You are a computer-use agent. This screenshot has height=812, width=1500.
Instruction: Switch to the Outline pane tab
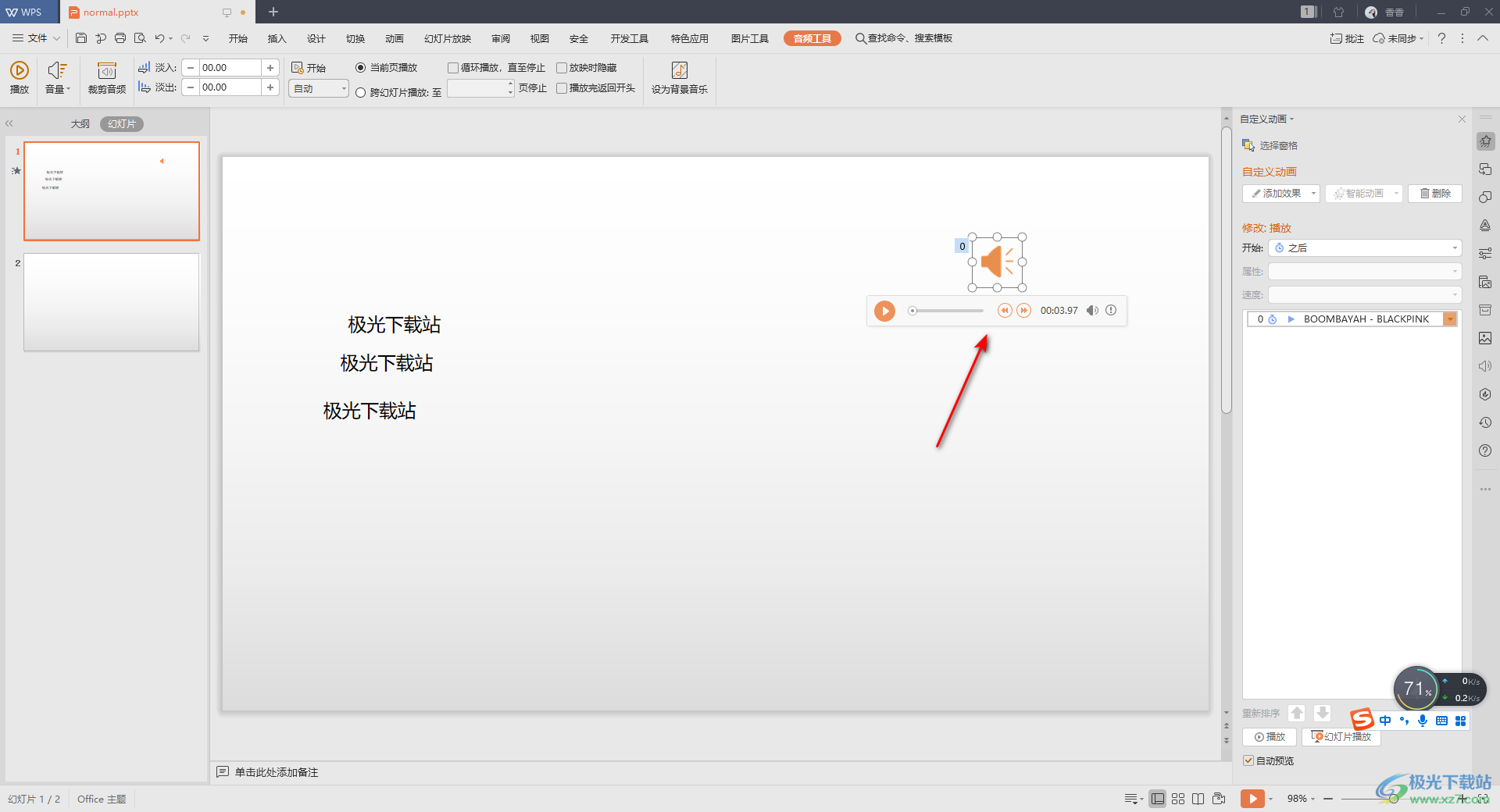pyautogui.click(x=80, y=124)
